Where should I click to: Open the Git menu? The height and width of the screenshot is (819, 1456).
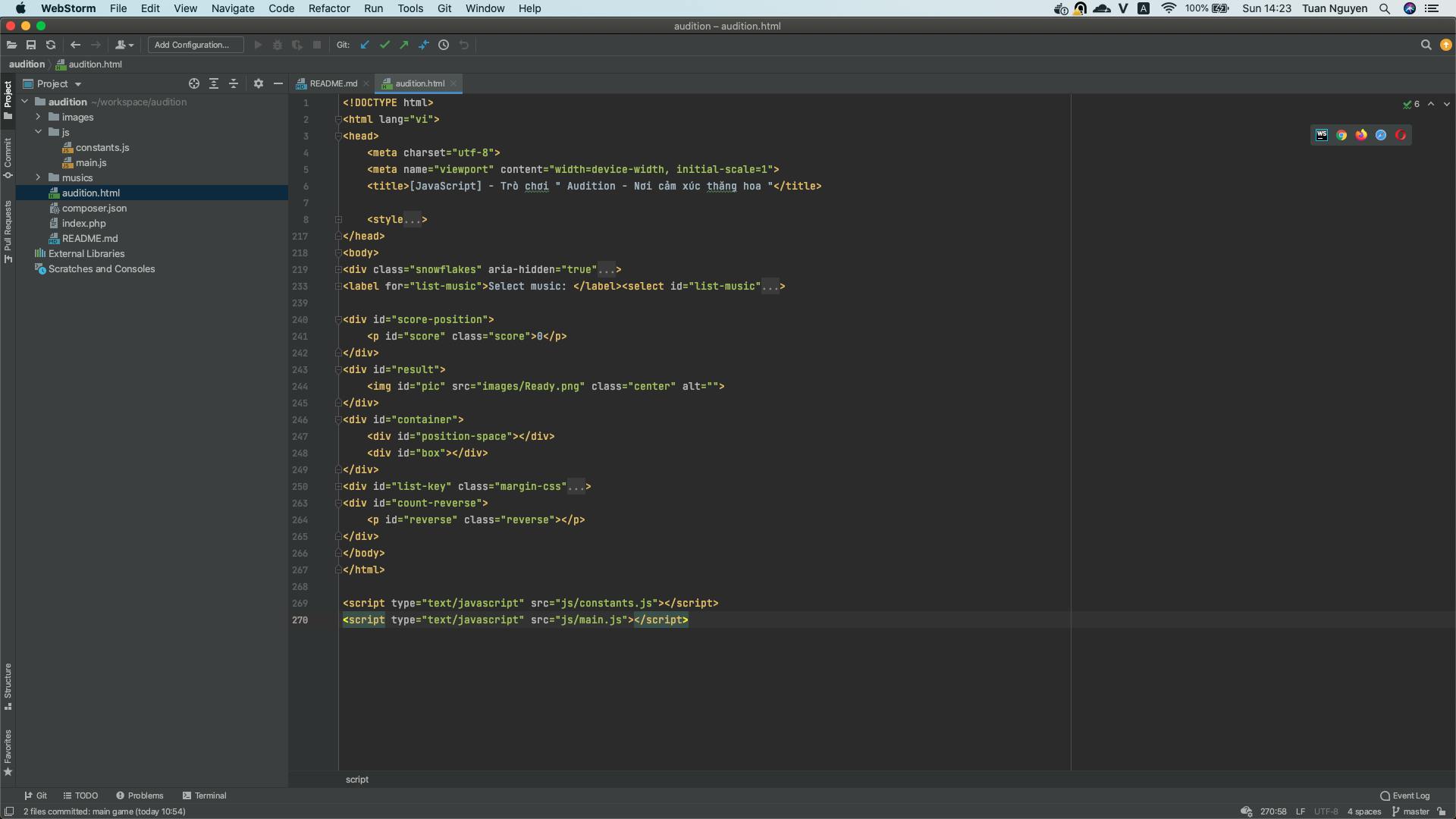444,8
